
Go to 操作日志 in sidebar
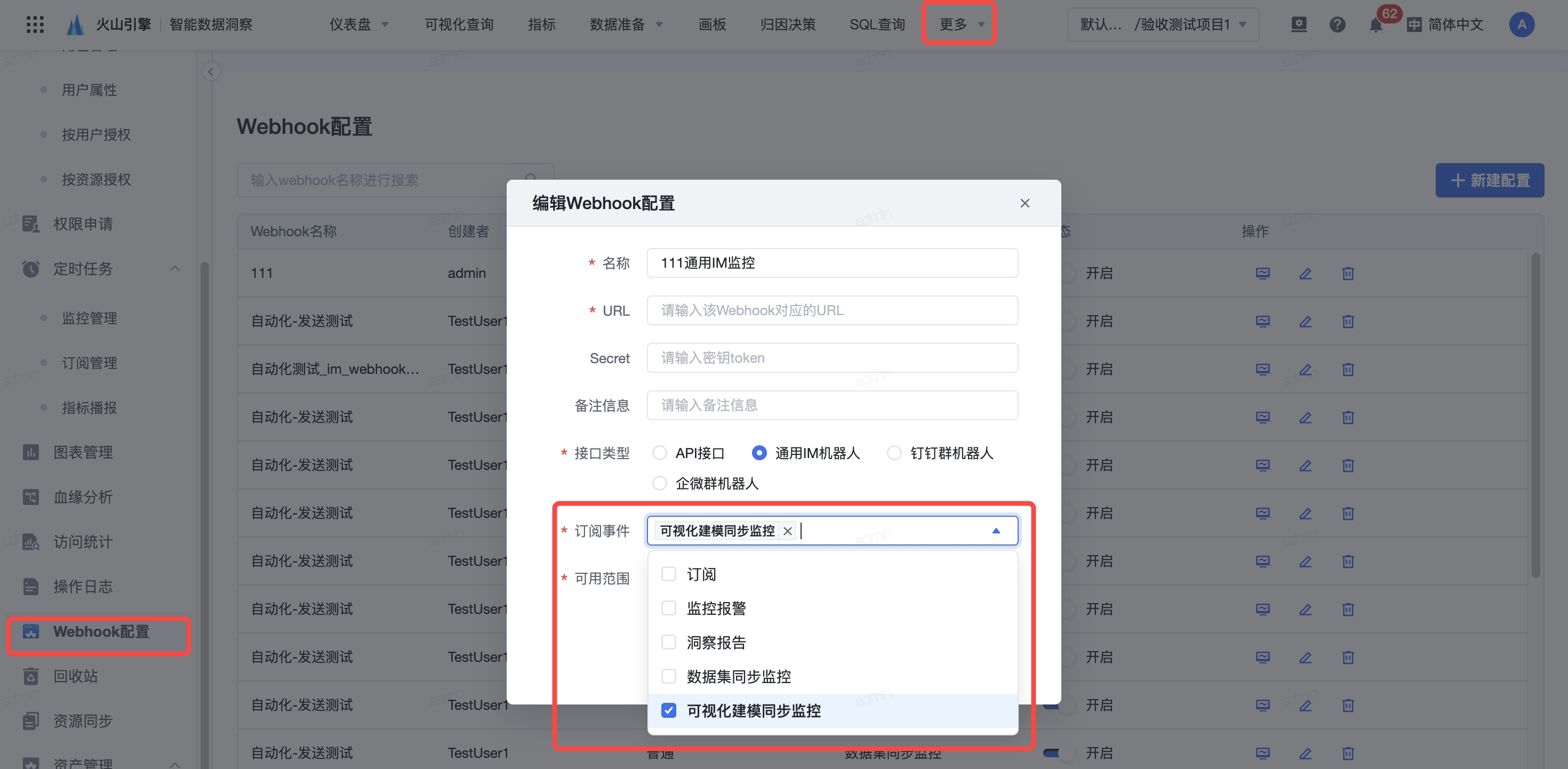coord(83,586)
